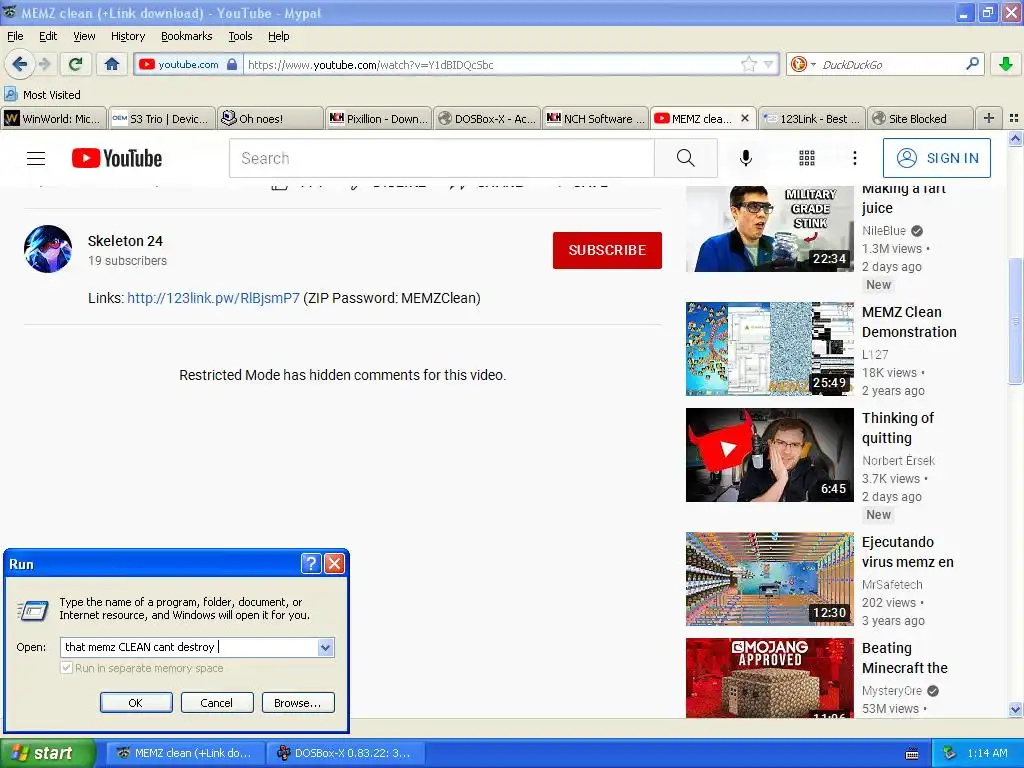Image resolution: width=1024 pixels, height=768 pixels.
Task: Select MEMZ clean taskbar button
Action: [x=185, y=753]
